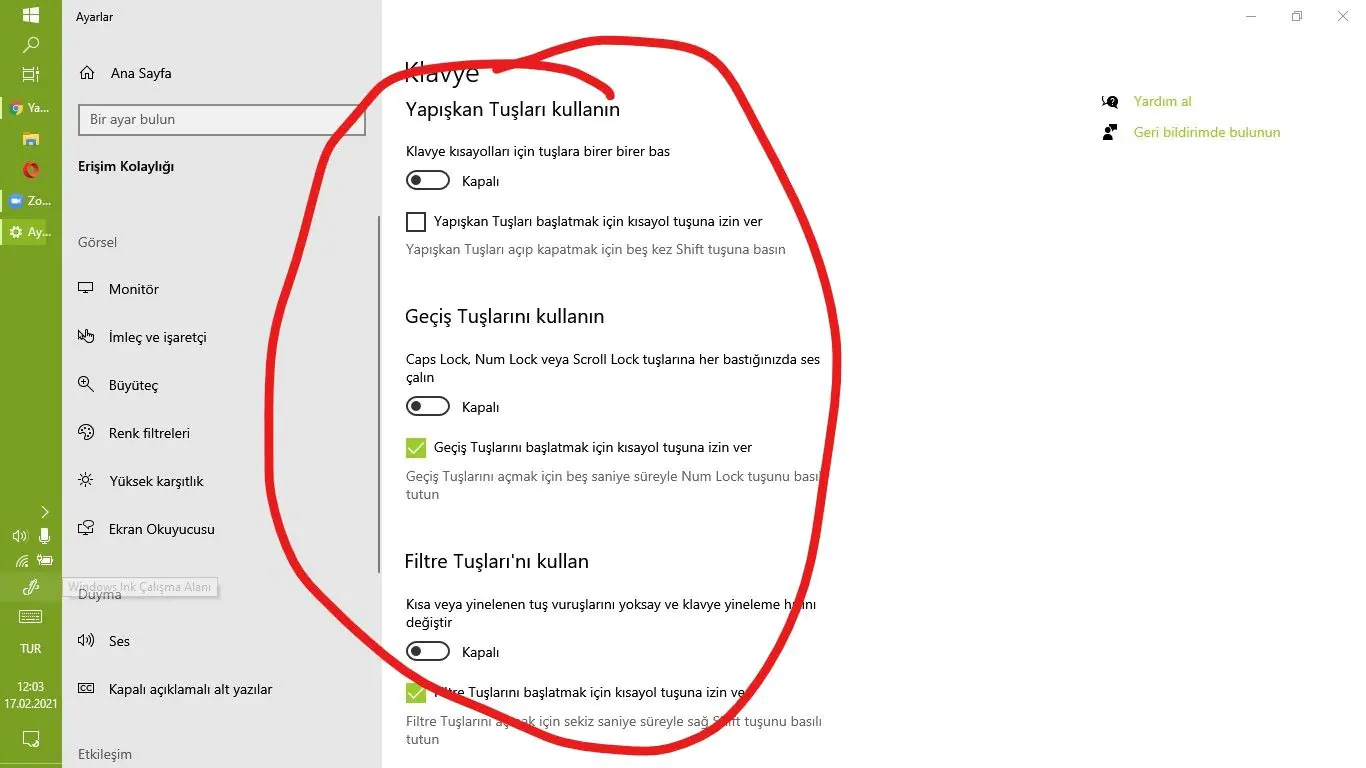The width and height of the screenshot is (1366, 768).
Task: Open the Büyüteç magnifier icon
Action: pyautogui.click(x=86, y=385)
